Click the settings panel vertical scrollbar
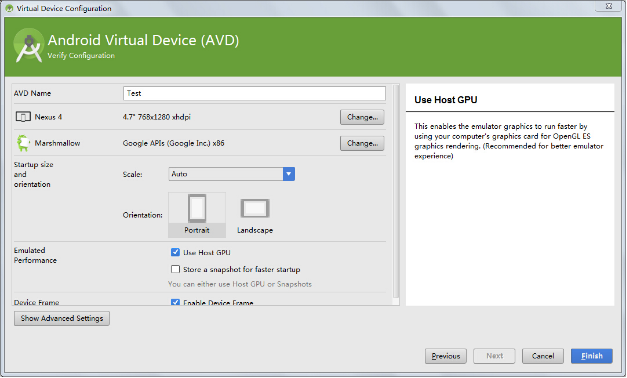Screen dimensions: 627x378 (x=396, y=191)
